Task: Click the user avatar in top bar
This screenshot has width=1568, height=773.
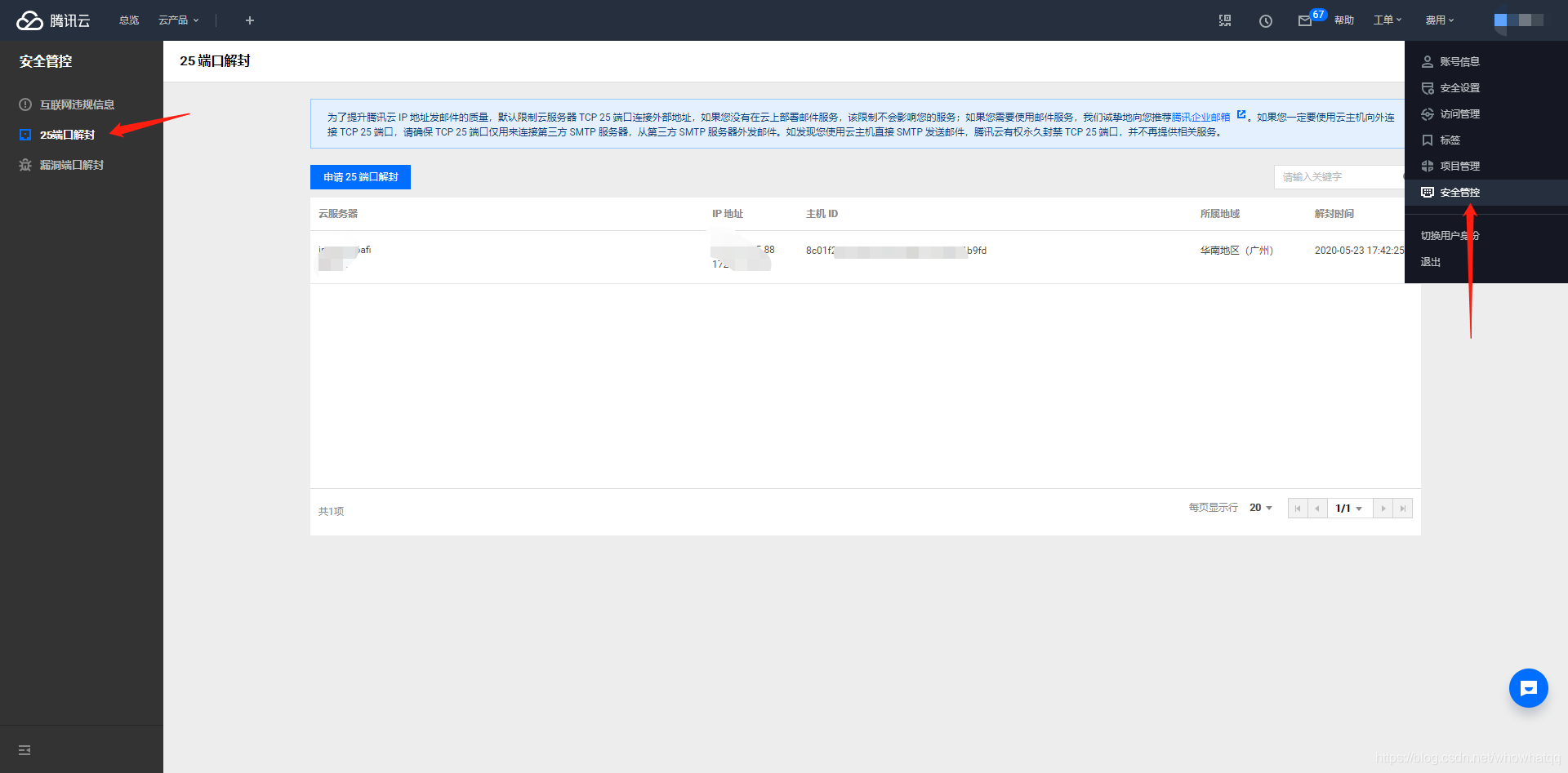Action: coord(1519,20)
